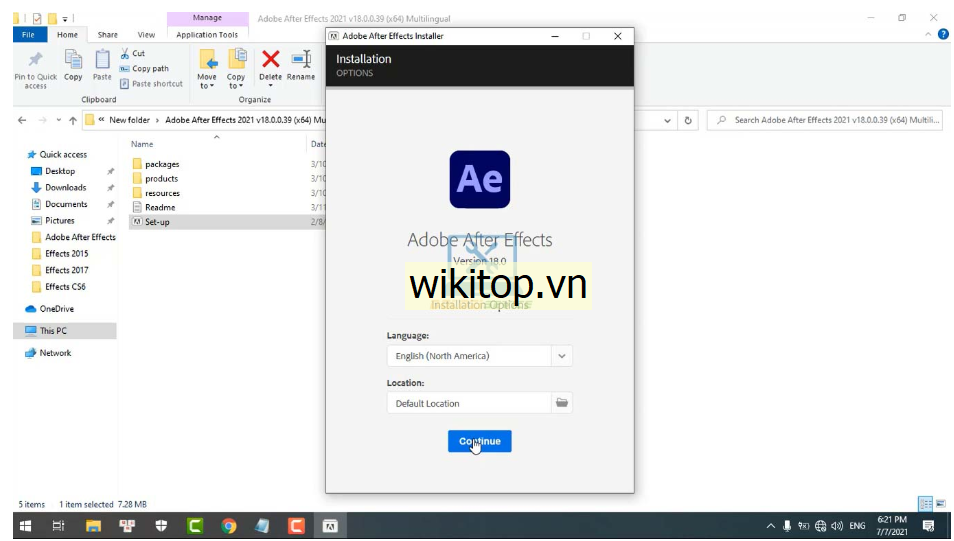Open Downloads in the navigation pane
The width and height of the screenshot is (954, 541).
point(65,187)
